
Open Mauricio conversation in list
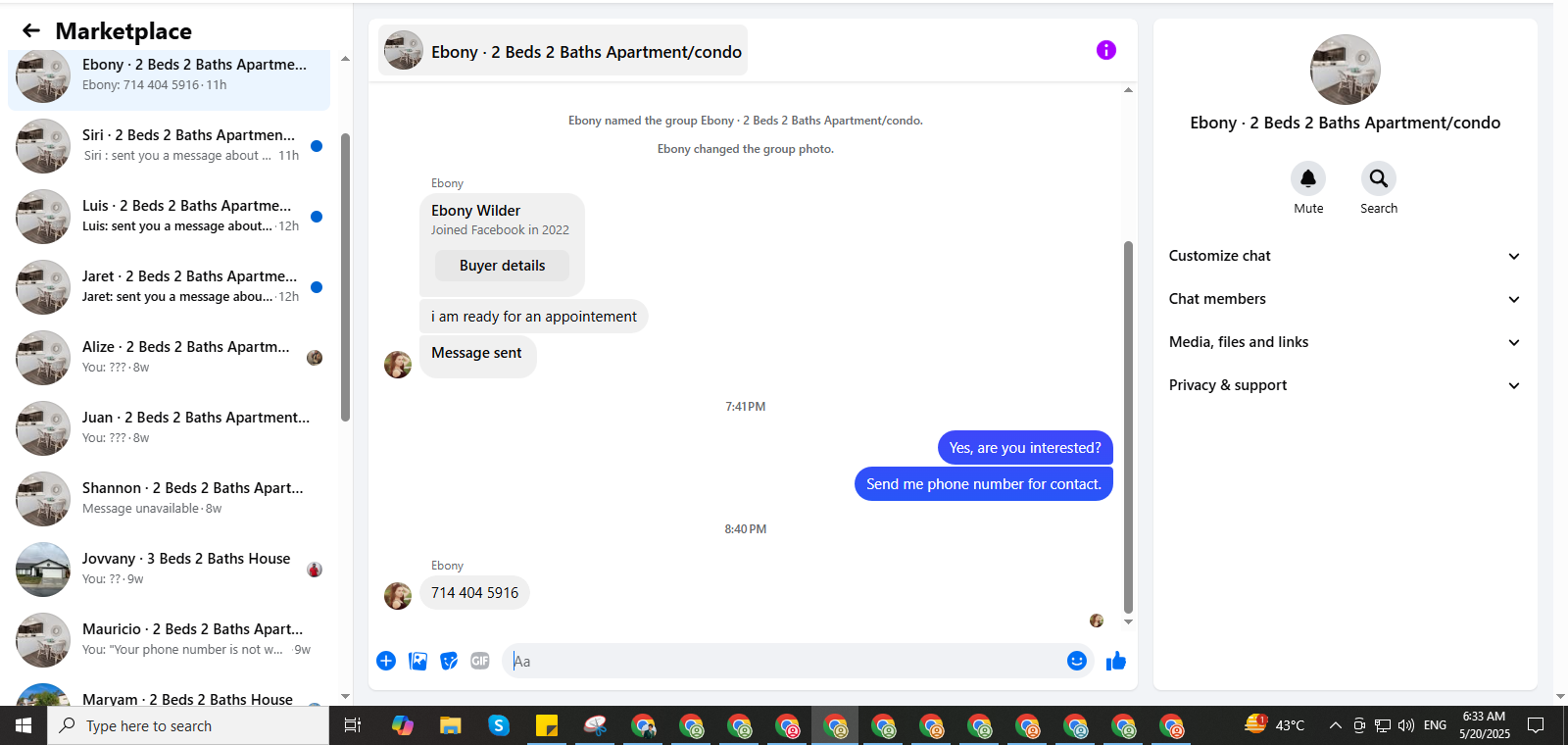click(169, 640)
